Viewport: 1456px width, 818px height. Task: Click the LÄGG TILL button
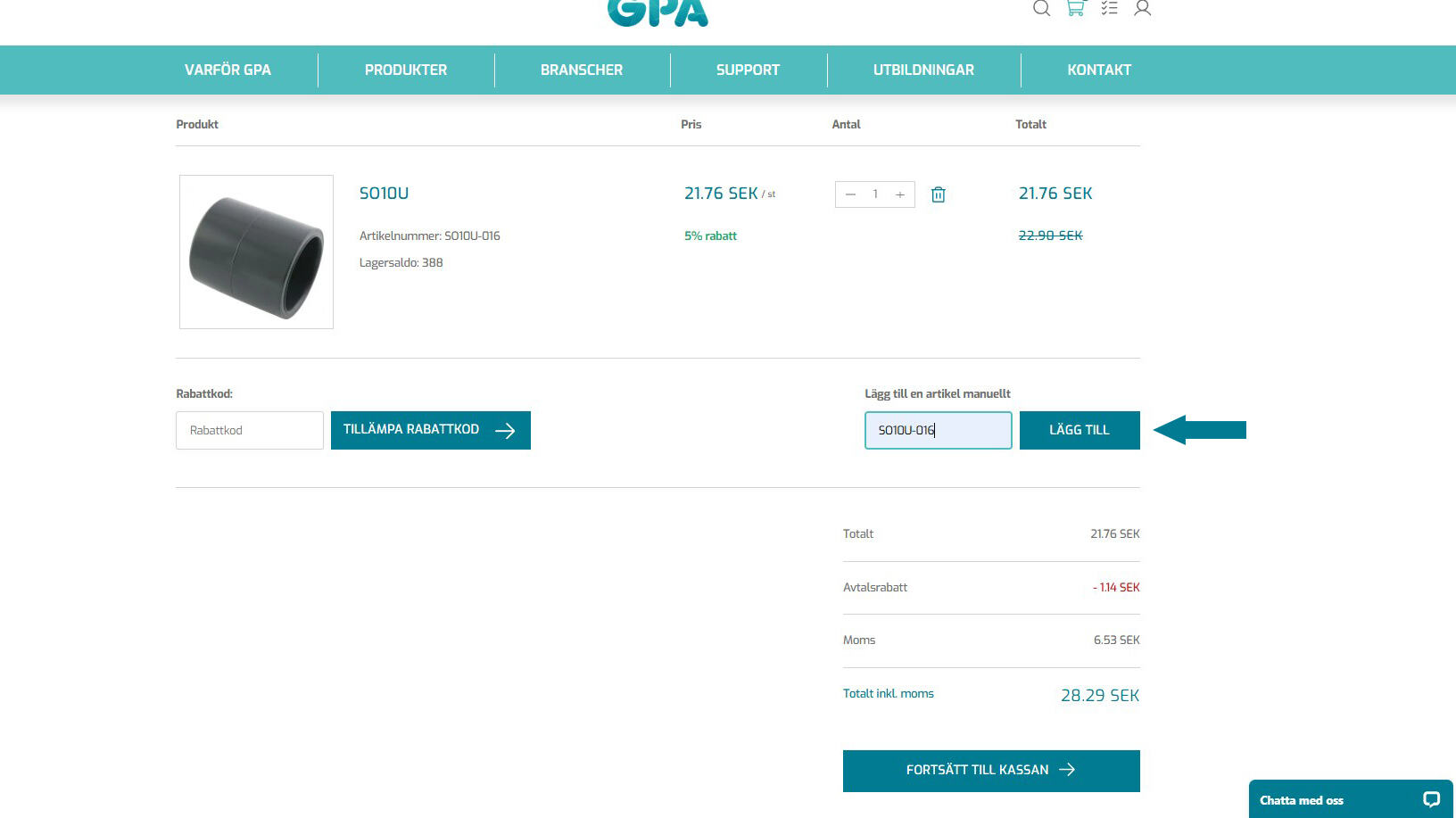tap(1080, 430)
